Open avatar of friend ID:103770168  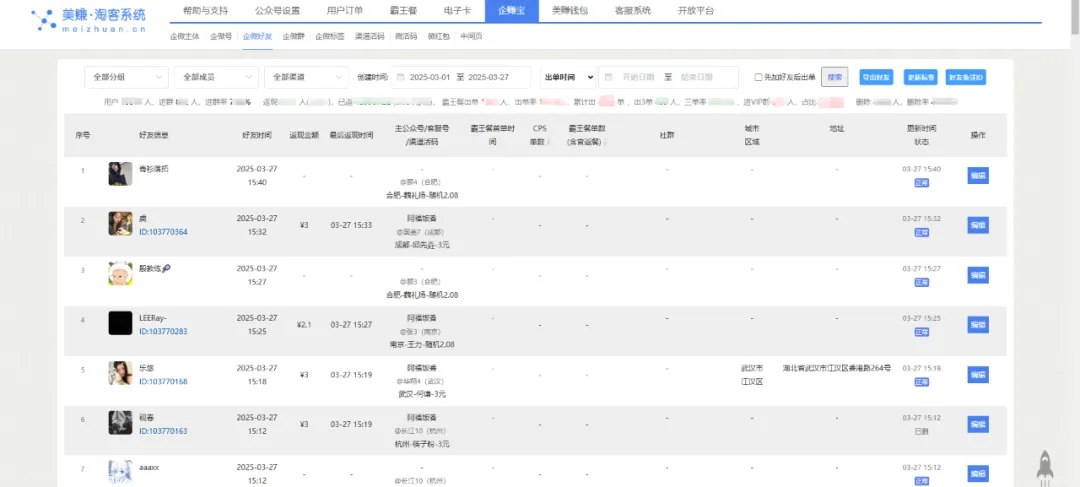[x=120, y=373]
